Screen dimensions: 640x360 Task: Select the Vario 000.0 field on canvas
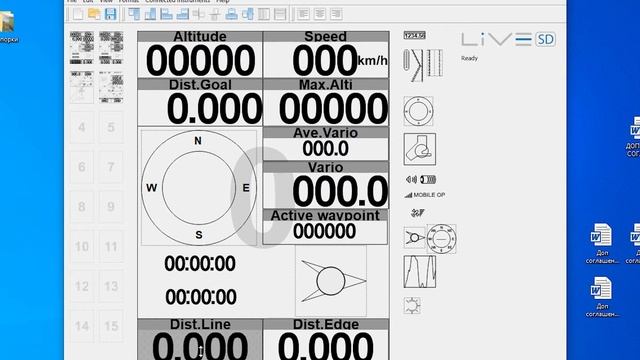tap(326, 185)
